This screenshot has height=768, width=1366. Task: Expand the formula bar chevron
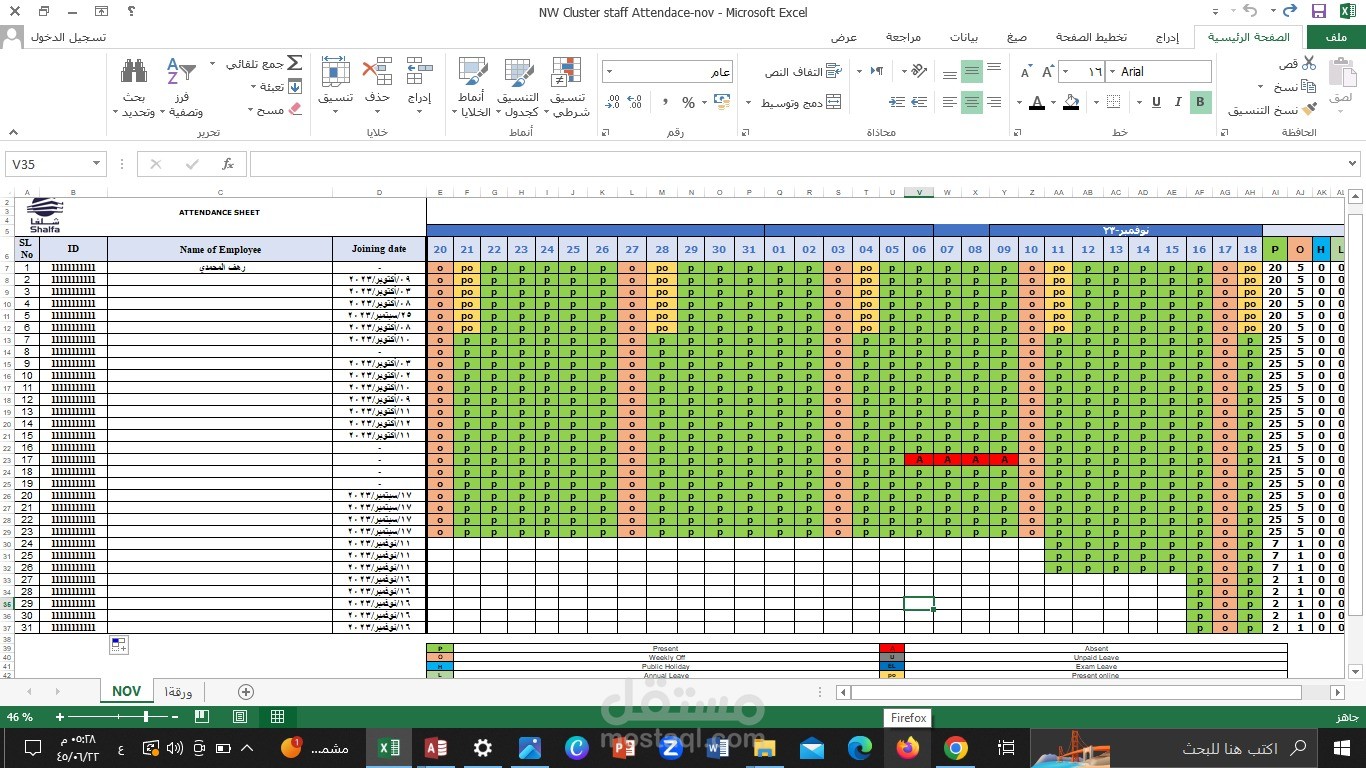(1353, 164)
